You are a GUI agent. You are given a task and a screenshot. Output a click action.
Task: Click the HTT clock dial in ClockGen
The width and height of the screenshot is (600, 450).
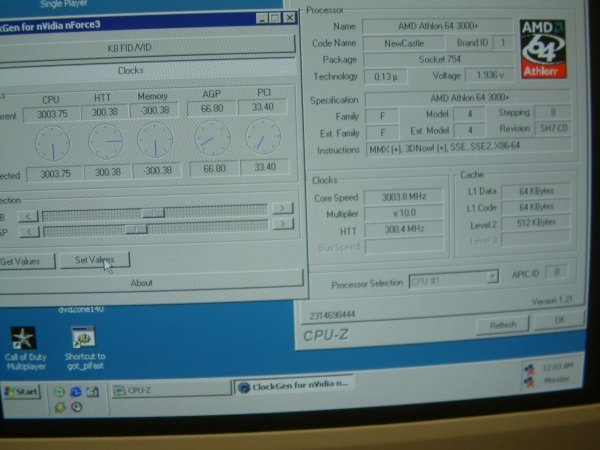(x=106, y=142)
